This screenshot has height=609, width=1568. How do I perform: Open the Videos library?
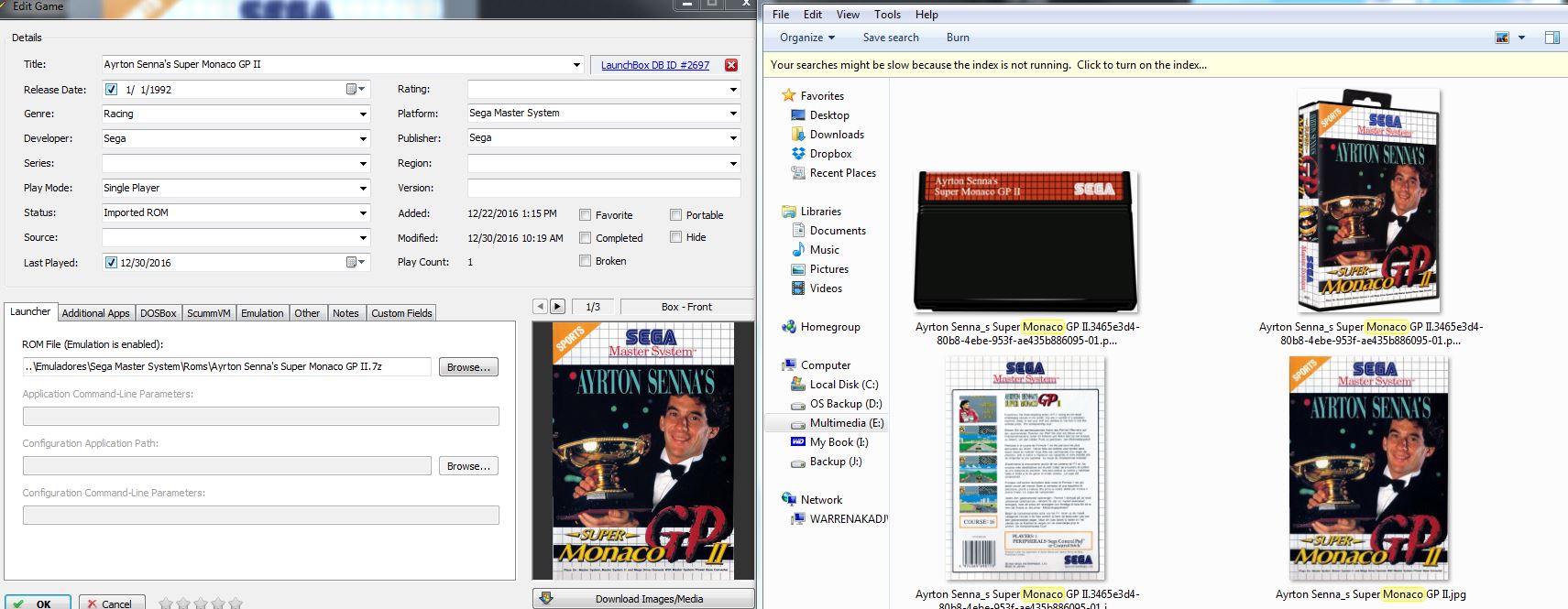826,288
